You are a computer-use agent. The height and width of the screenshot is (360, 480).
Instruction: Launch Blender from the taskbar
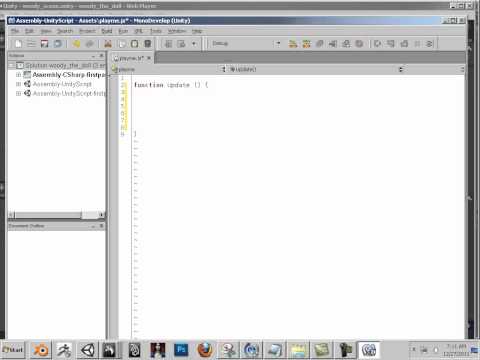pyautogui.click(x=41, y=350)
